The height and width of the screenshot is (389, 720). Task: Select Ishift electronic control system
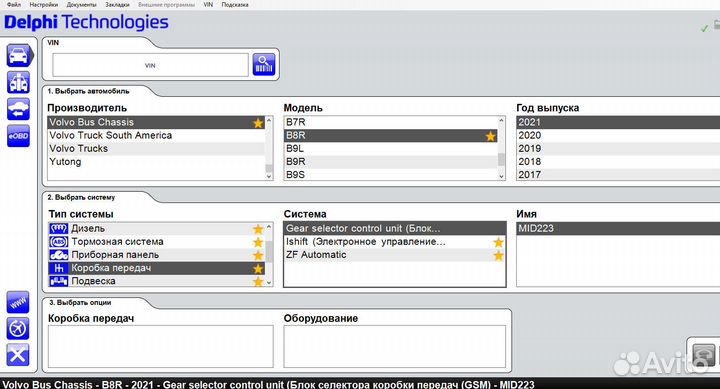point(395,242)
